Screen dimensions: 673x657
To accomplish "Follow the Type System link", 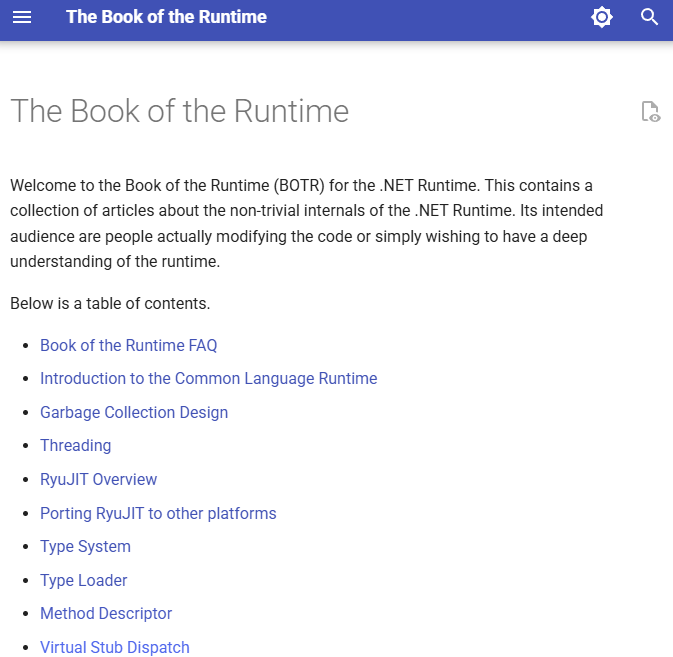I will tap(85, 546).
